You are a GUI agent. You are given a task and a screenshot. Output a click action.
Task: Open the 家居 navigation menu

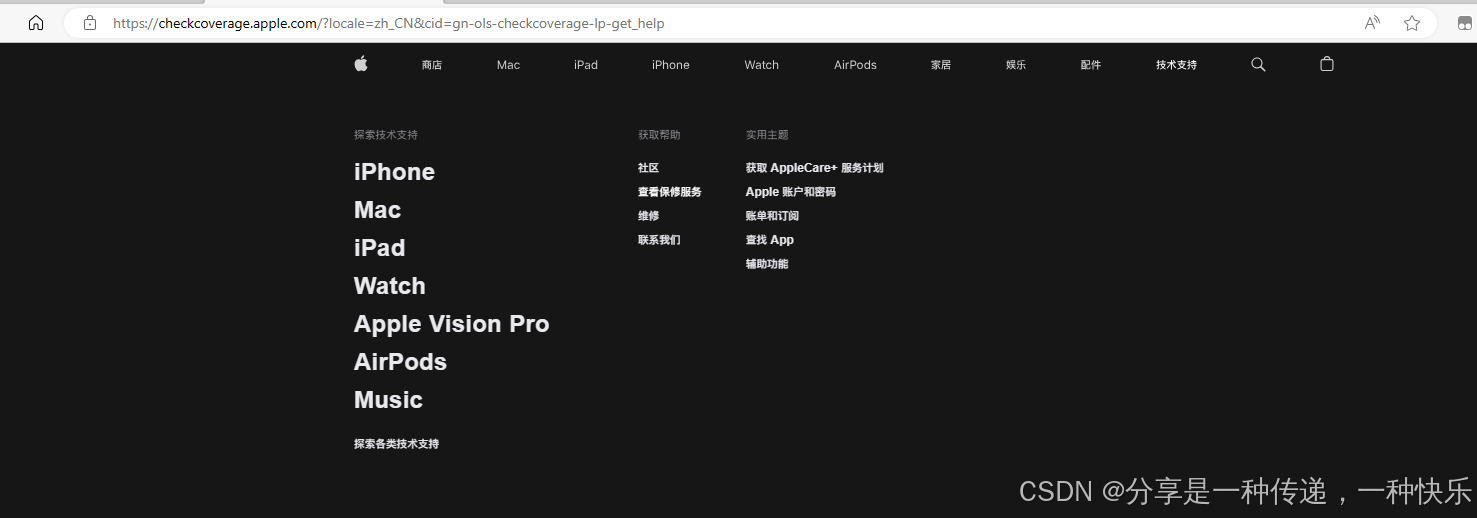coord(941,65)
